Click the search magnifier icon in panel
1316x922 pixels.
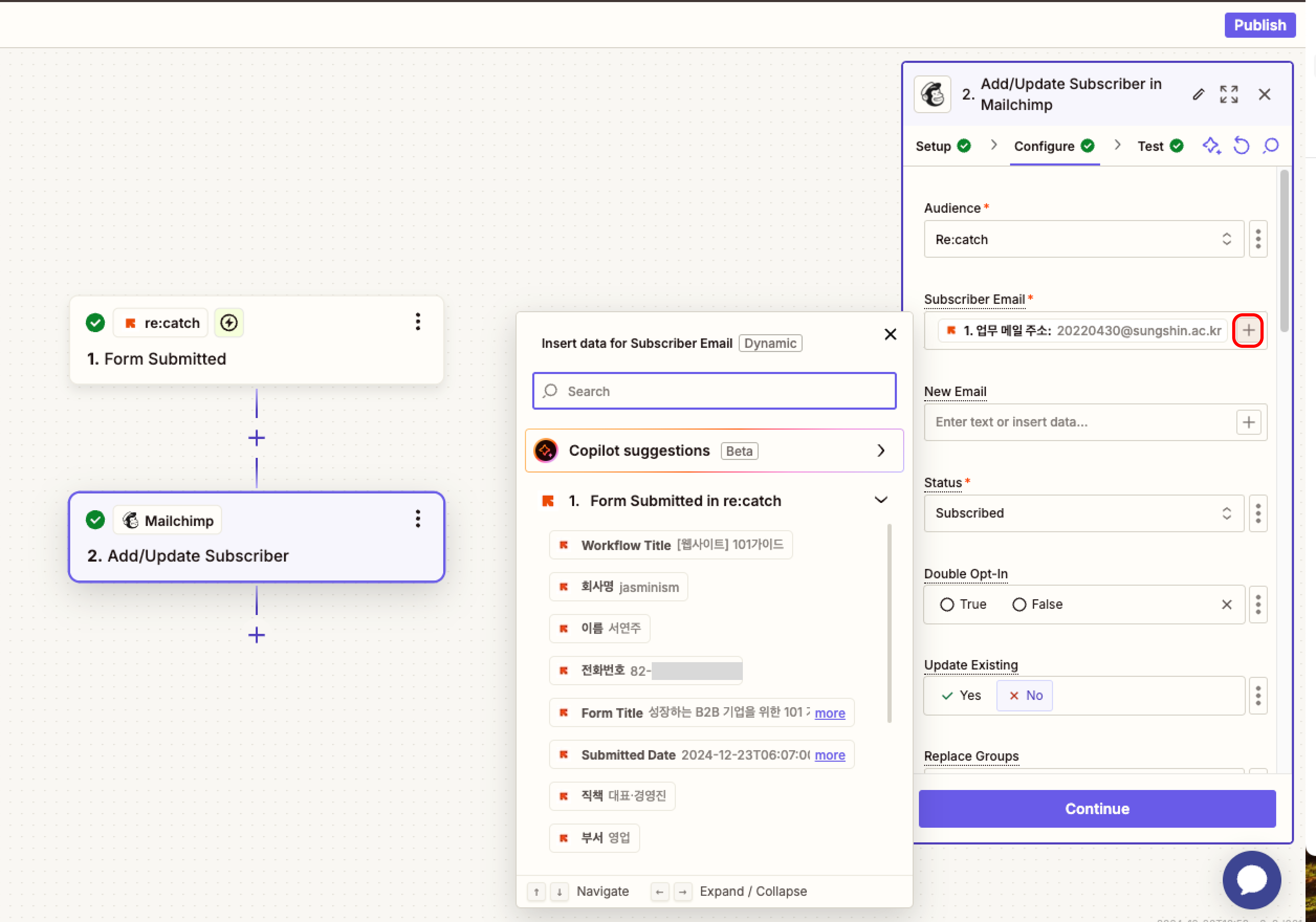click(x=1271, y=146)
